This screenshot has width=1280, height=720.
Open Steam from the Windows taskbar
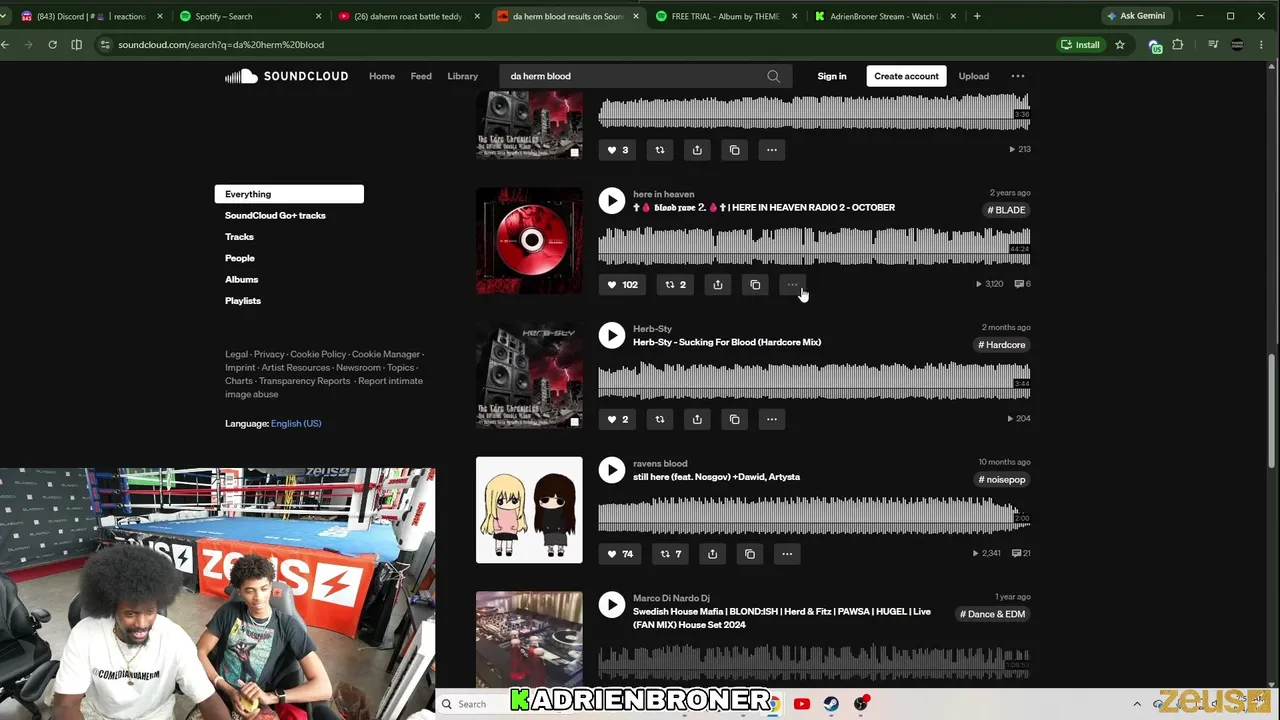(x=831, y=704)
